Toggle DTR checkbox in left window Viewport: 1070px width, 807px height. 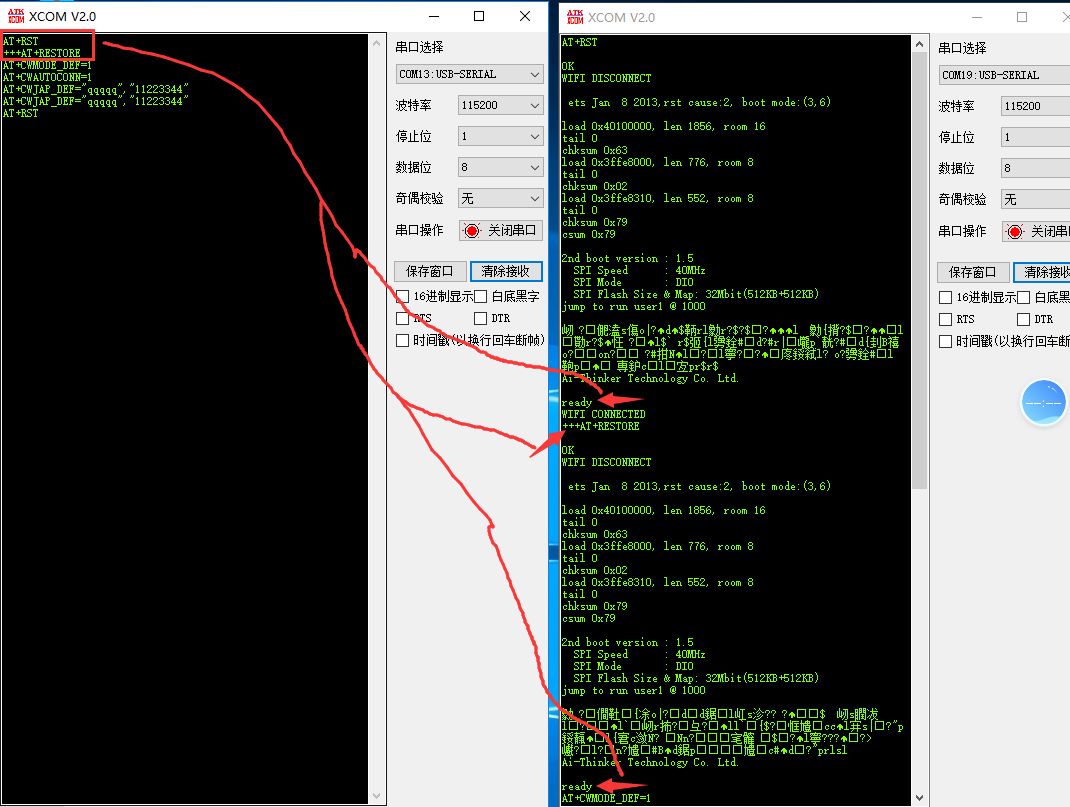(480, 319)
